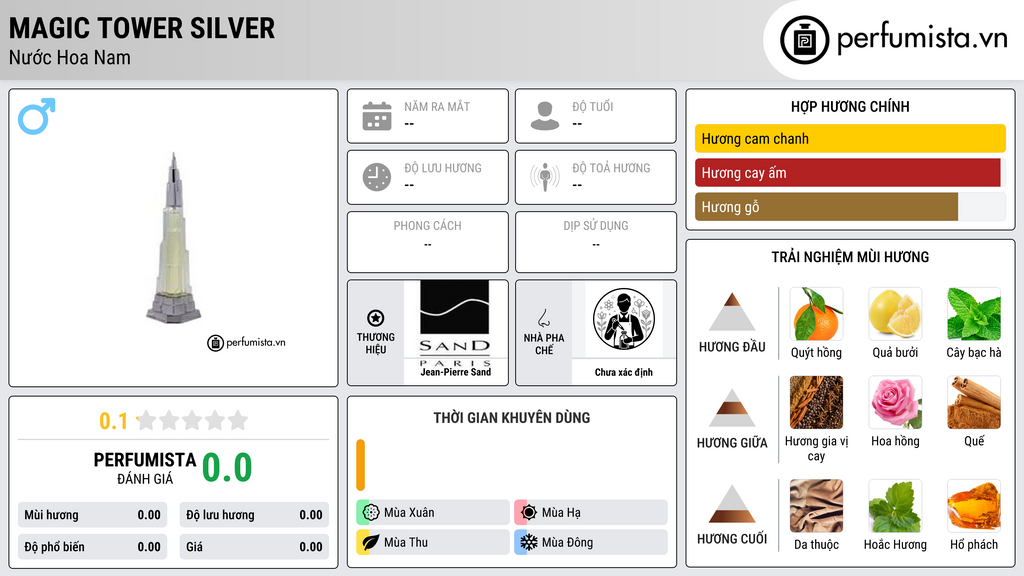Click the perfumista.vn site name

[x=922, y=38]
